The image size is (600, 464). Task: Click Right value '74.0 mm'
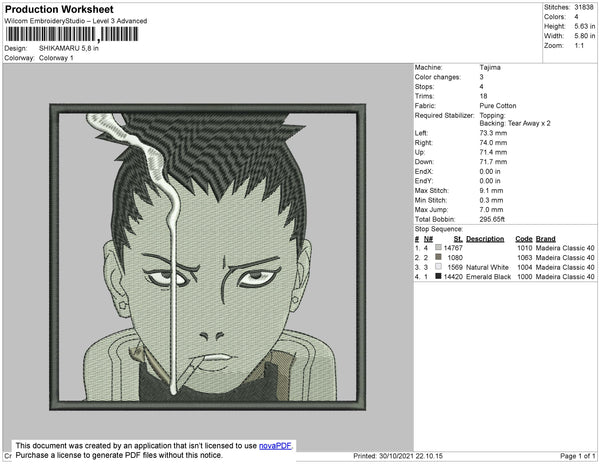493,143
